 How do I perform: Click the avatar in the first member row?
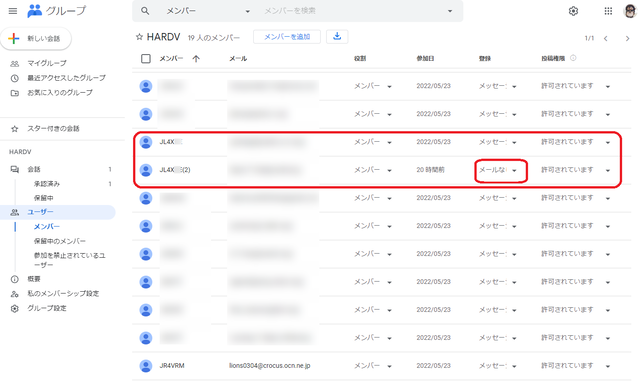tap(146, 86)
